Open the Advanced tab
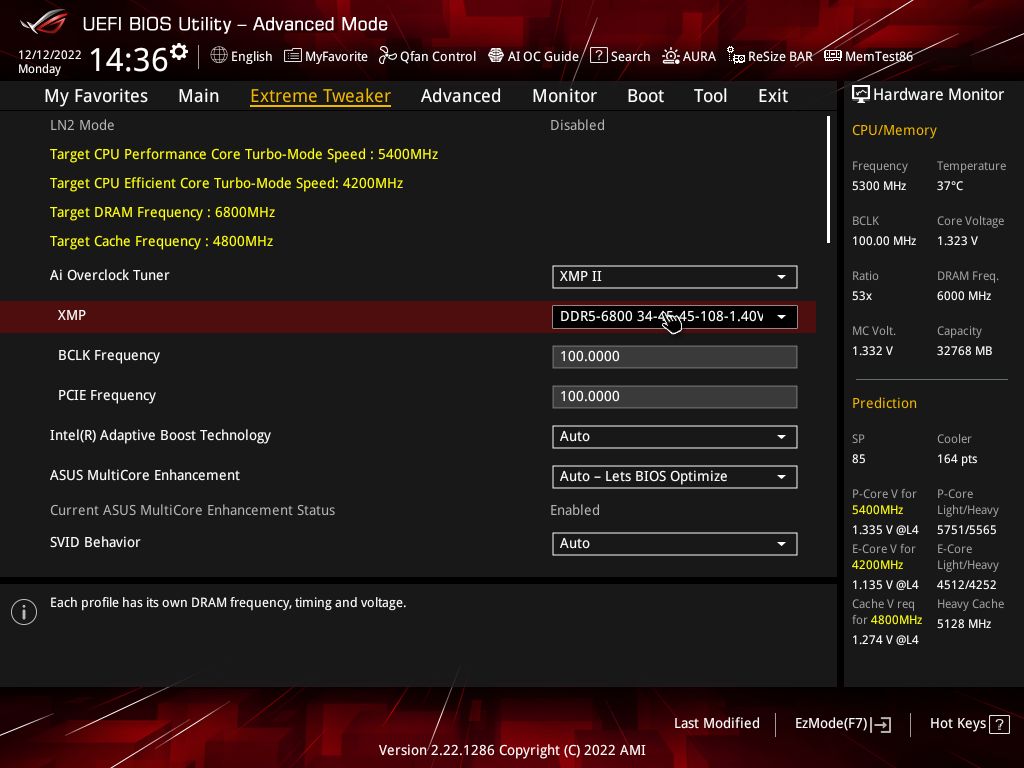The width and height of the screenshot is (1024, 768). tap(460, 95)
